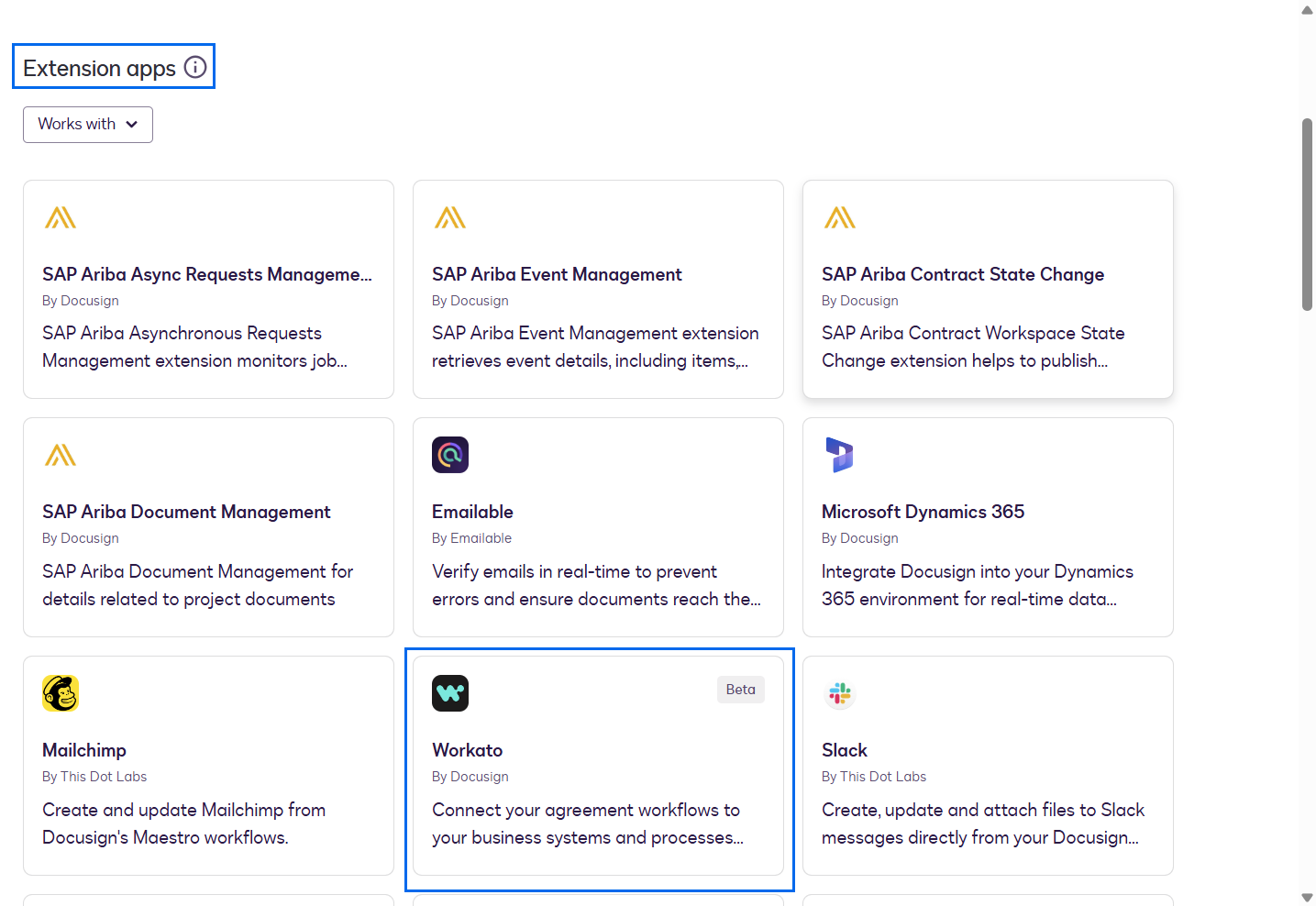
Task: Click the SAP Ariba Event Management logo
Action: (x=450, y=217)
